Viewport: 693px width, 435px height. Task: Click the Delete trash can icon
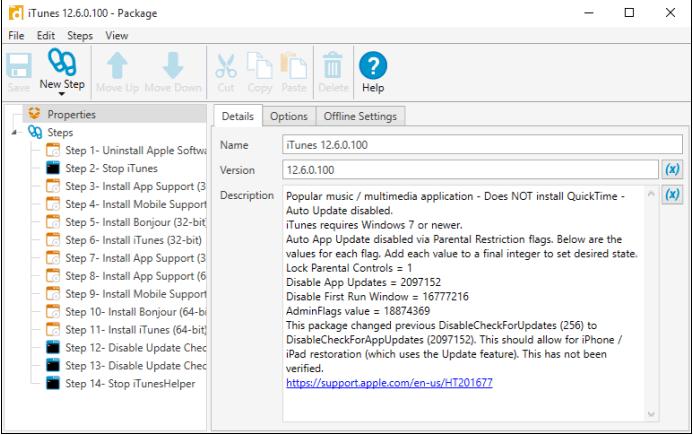[x=333, y=65]
